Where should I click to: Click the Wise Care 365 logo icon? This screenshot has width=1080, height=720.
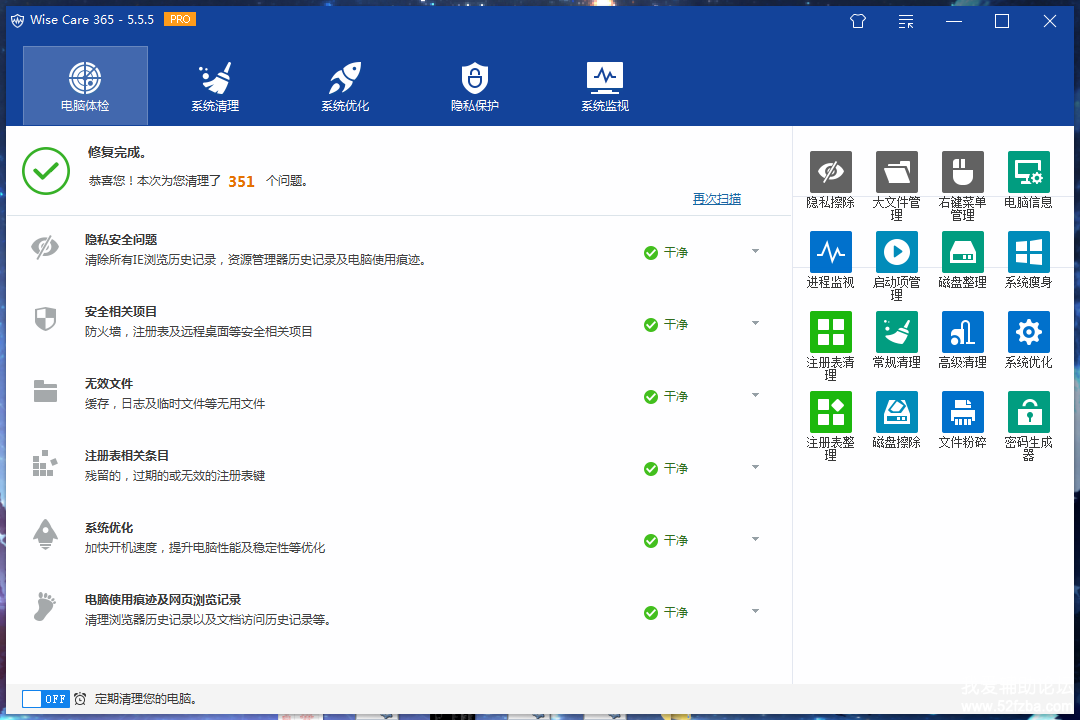click(17, 20)
